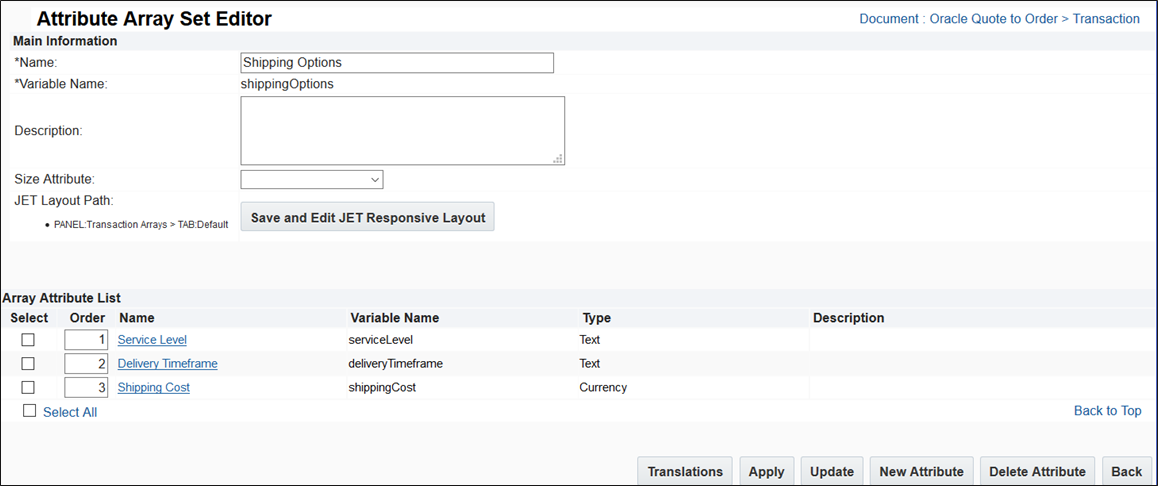Click the Delete Attribute button
This screenshot has height=486, width=1158.
[1037, 471]
